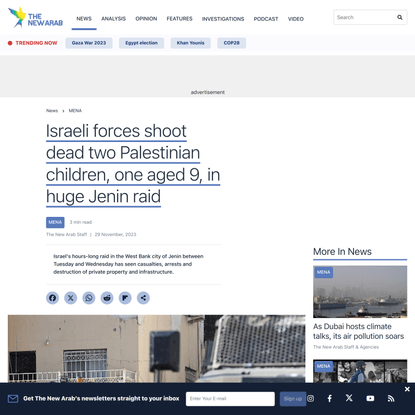Viewport: 415px width, 415px height.
Task: Open Dubai air pollution article thumbnail
Action: (360, 292)
